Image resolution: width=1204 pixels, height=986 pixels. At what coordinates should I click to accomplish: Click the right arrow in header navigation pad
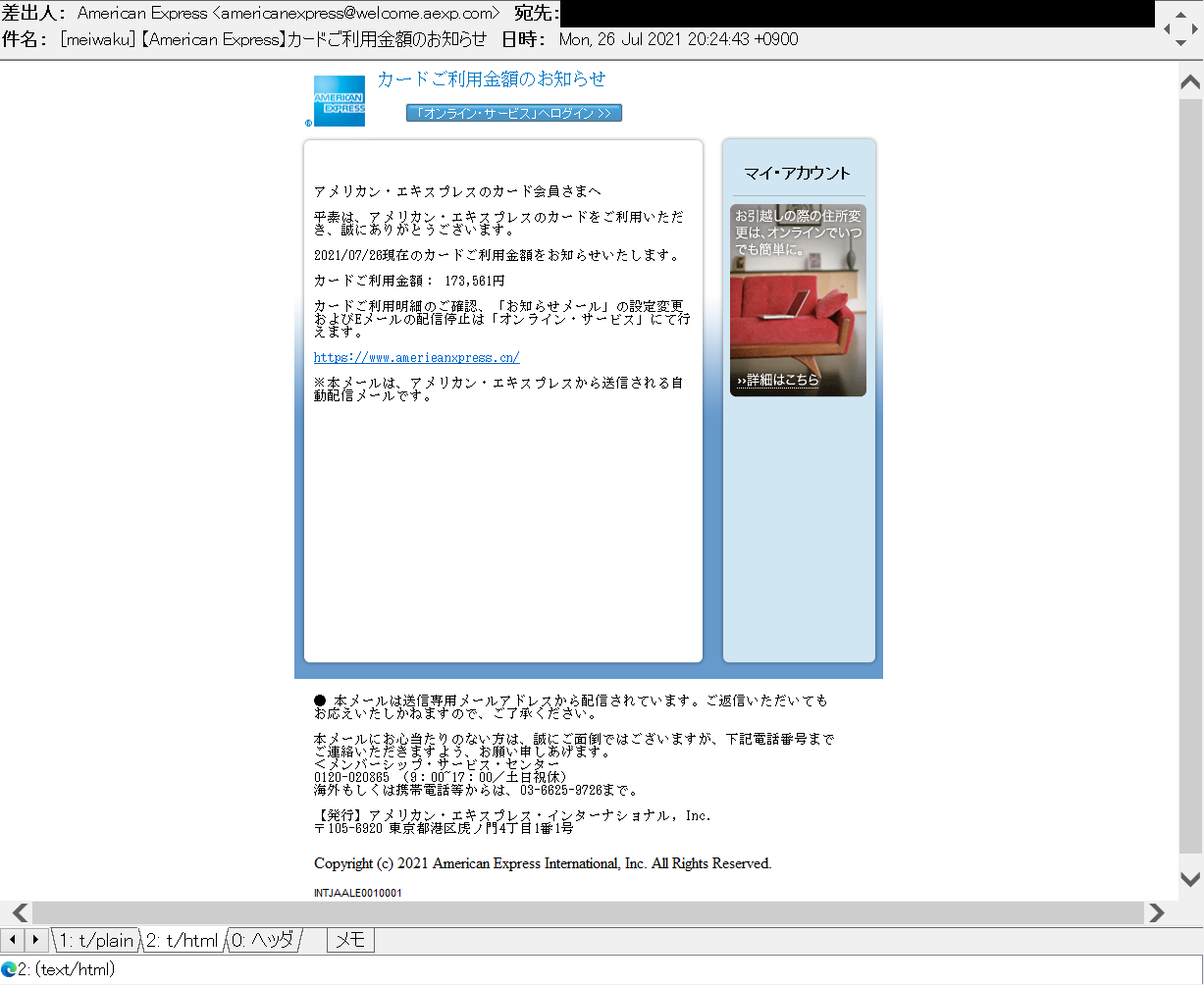coord(1193,29)
